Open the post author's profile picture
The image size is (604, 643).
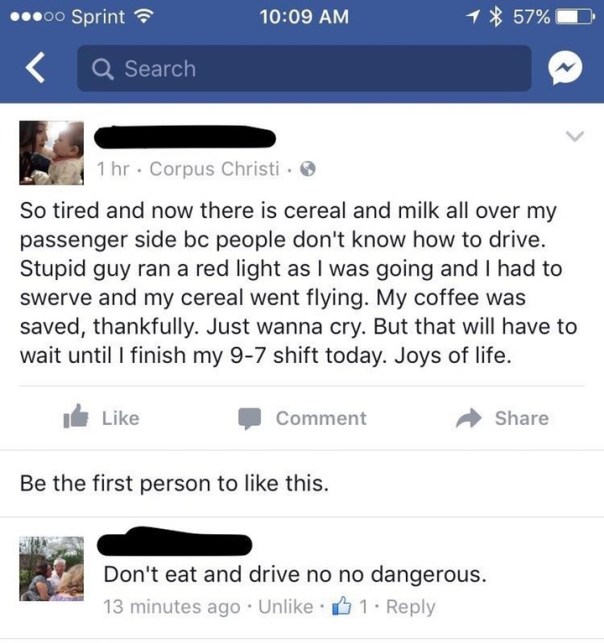click(x=52, y=153)
